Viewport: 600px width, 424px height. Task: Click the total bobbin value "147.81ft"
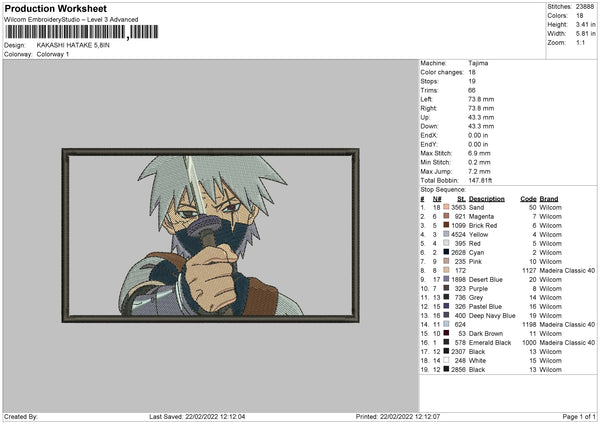pyautogui.click(x=480, y=180)
